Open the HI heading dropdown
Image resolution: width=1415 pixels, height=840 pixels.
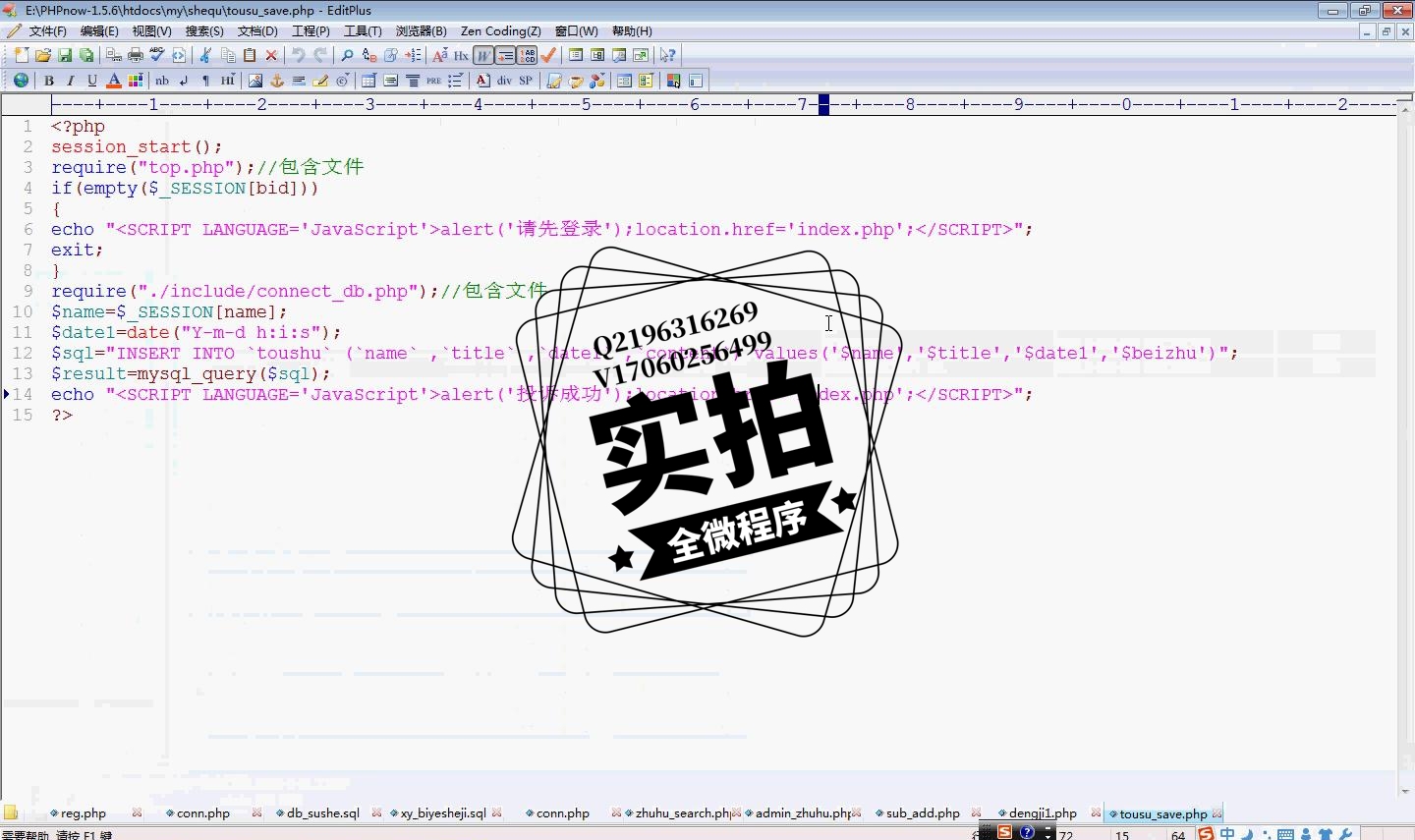pos(228,81)
